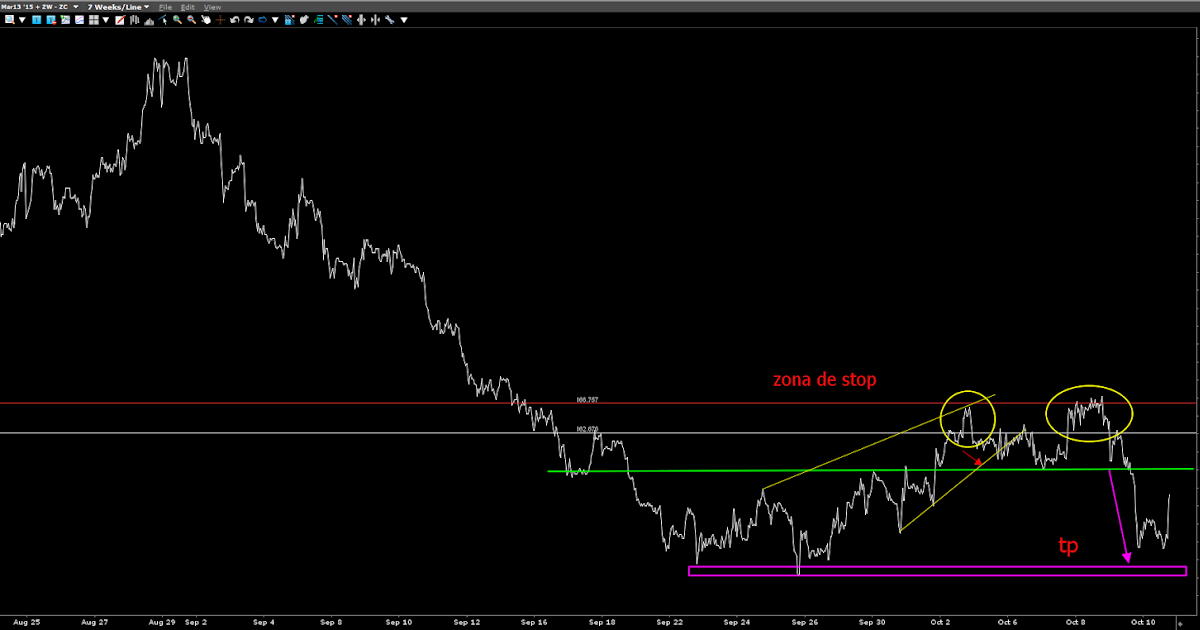Open the Edit menu
Screen dimensions: 1200x630
pyautogui.click(x=187, y=7)
